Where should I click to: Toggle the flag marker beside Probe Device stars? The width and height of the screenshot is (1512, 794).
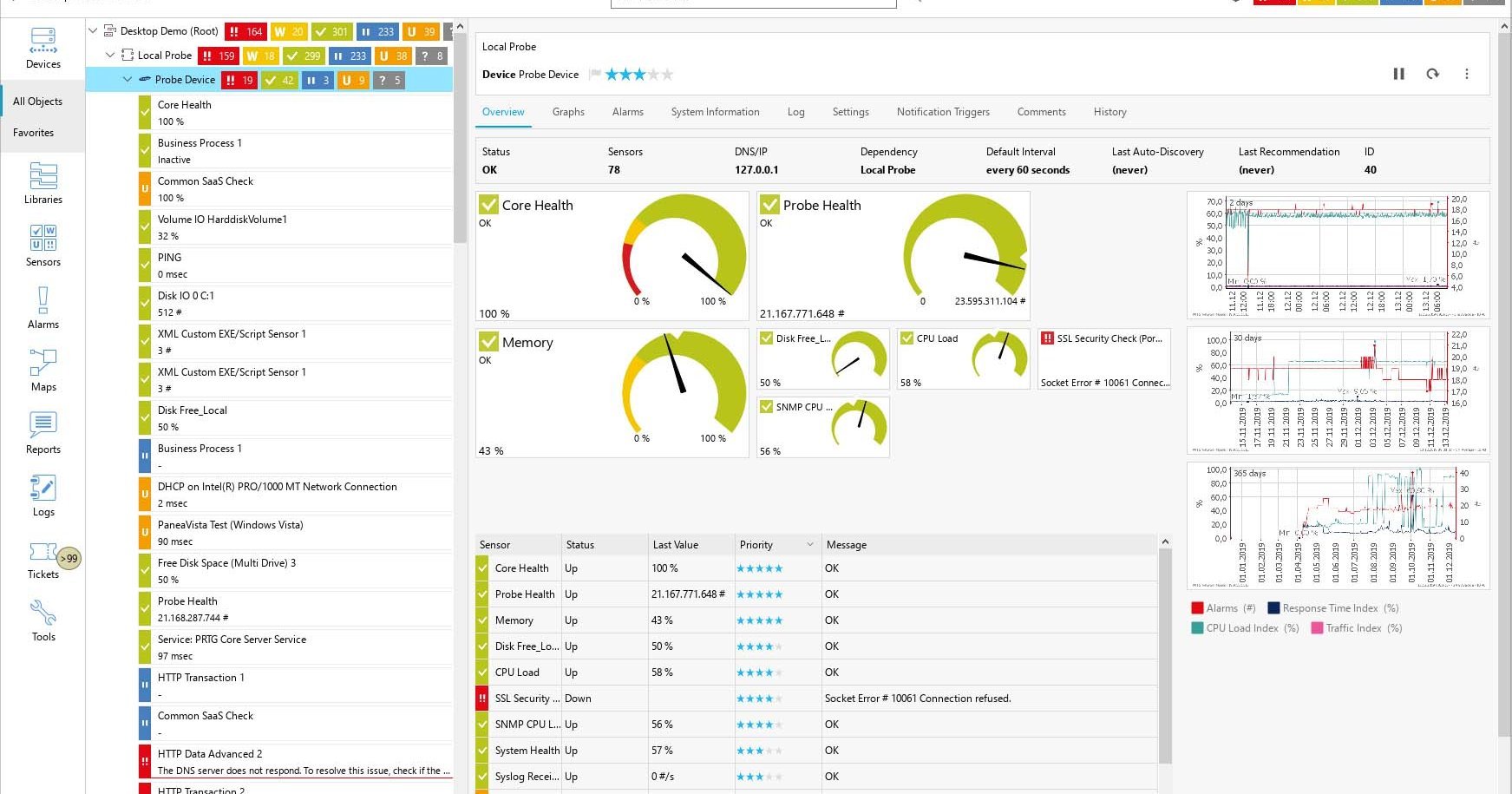[x=594, y=75]
